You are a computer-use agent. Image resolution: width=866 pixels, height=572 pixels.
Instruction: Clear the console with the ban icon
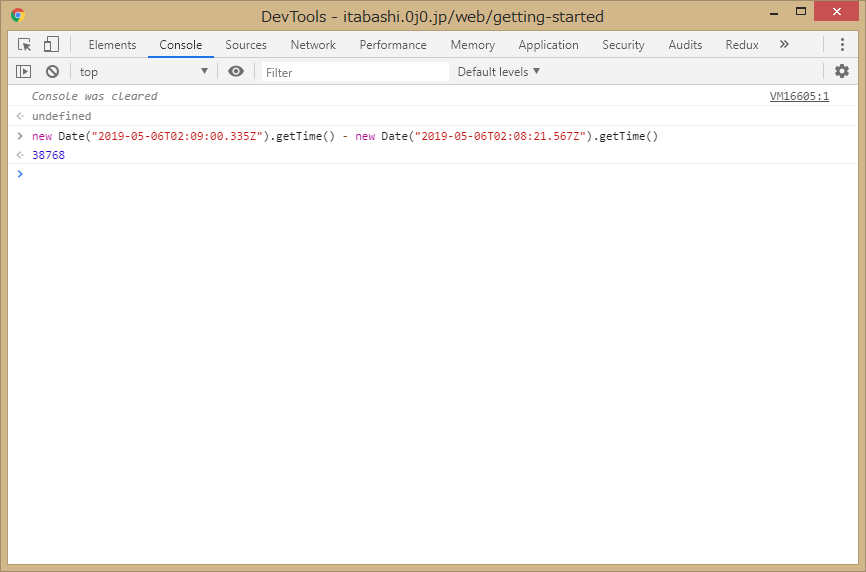click(52, 71)
